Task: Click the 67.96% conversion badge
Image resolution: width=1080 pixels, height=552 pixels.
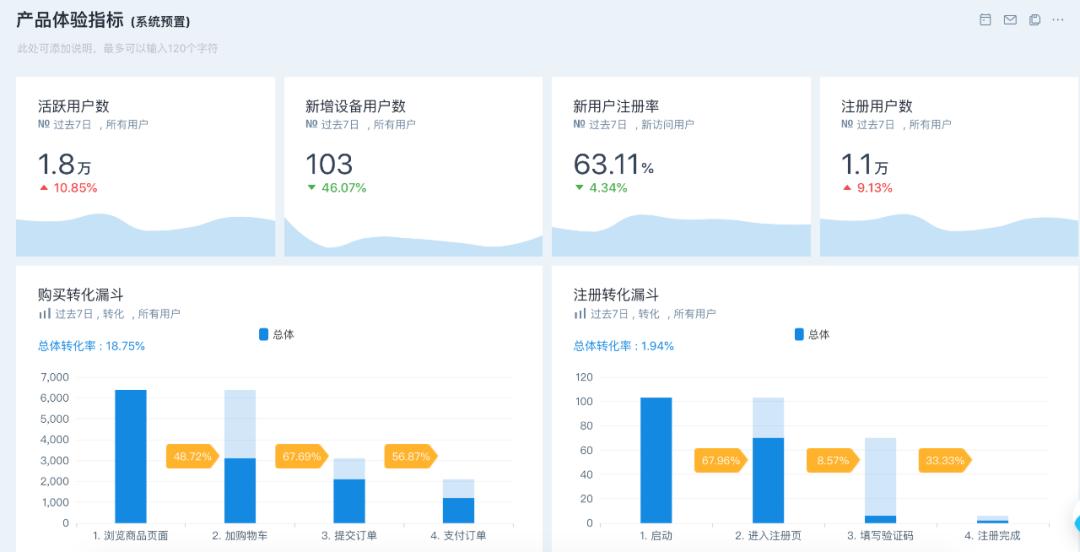Action: pos(720,460)
